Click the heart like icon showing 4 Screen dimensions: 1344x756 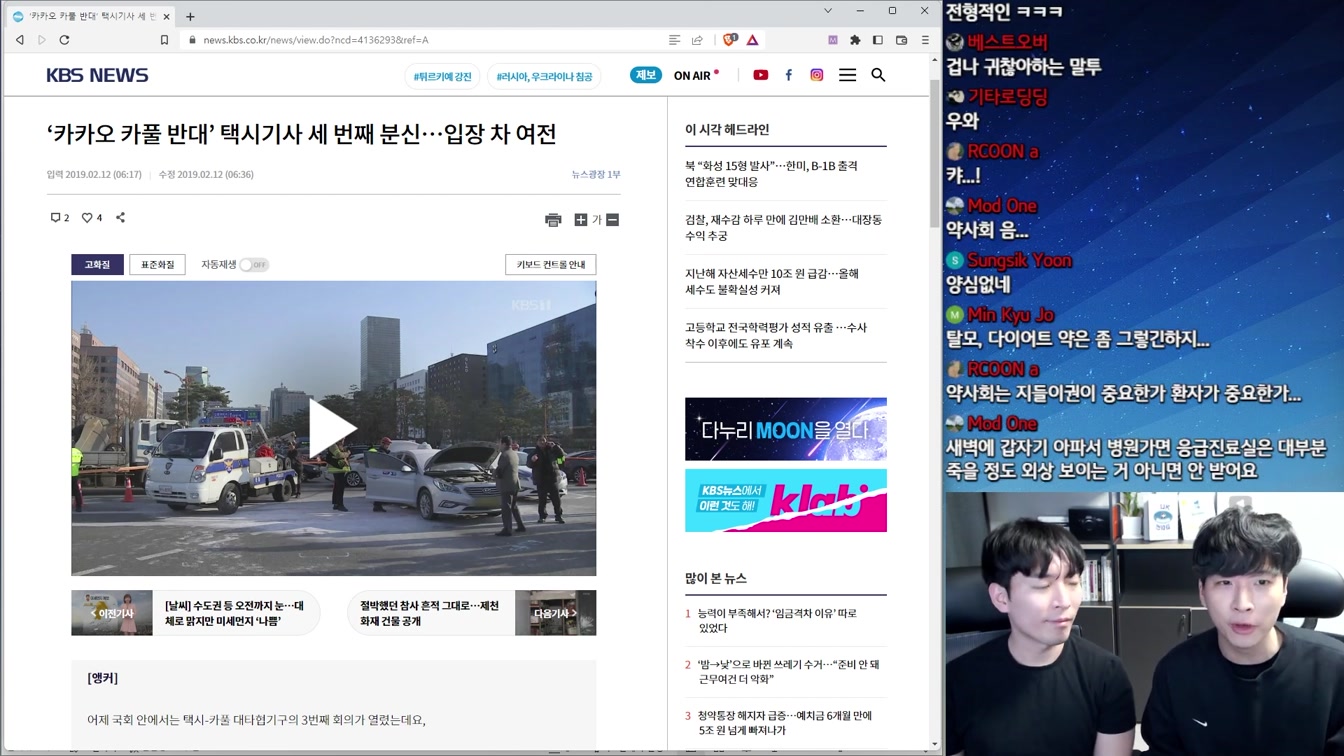(91, 218)
